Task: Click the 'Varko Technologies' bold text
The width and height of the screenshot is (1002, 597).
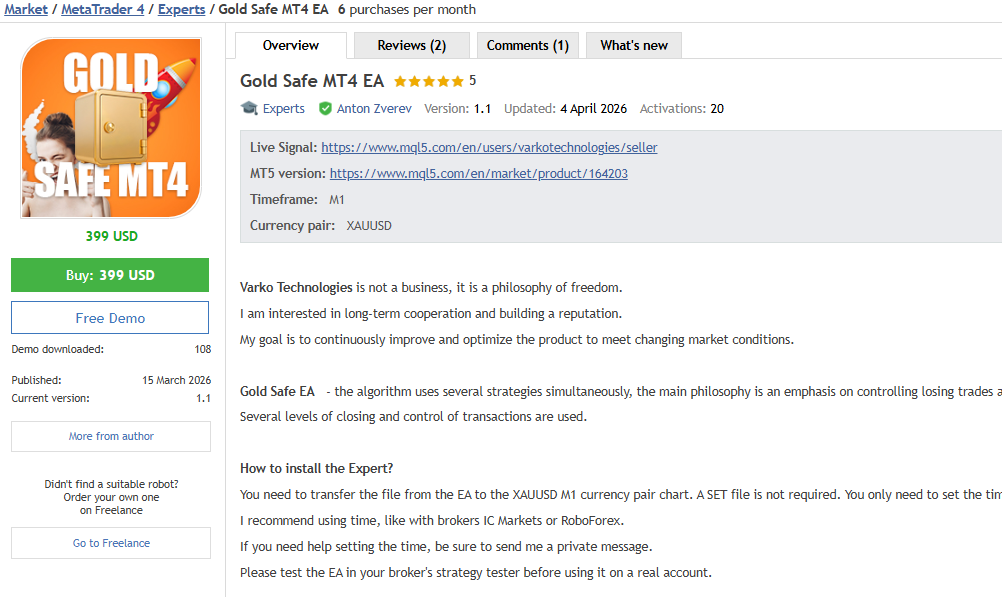Action: [296, 288]
